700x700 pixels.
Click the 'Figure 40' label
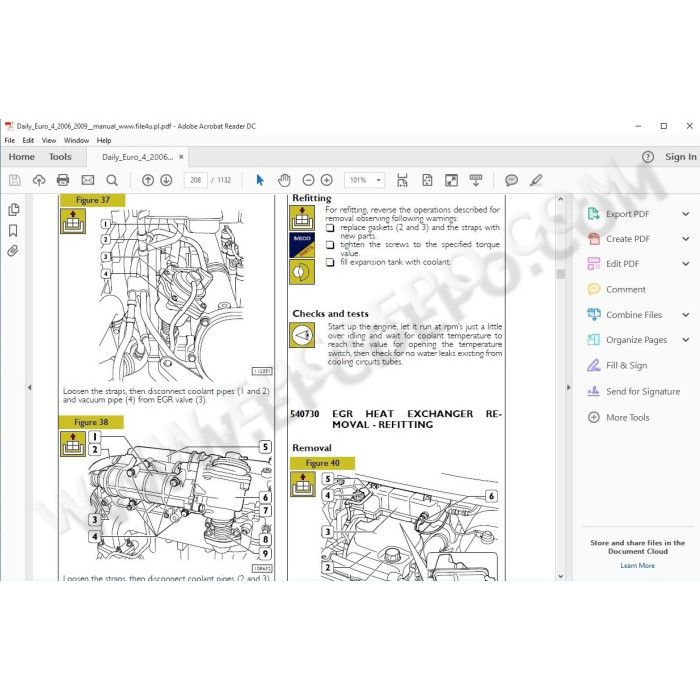pos(322,463)
